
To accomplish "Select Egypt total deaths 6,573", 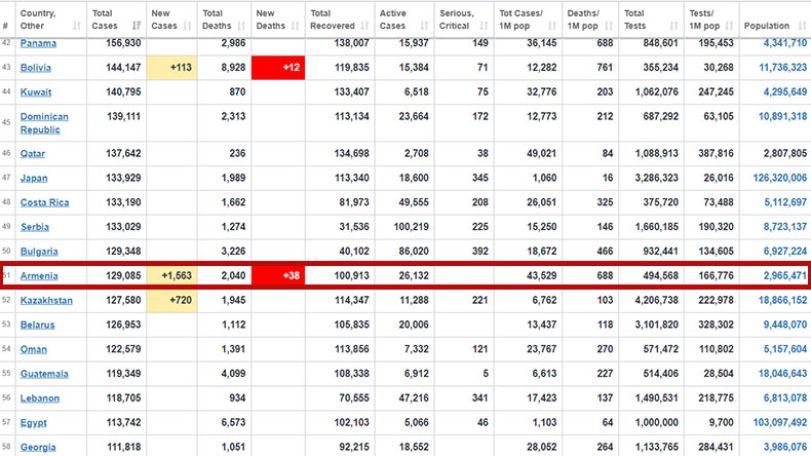I will pos(233,422).
